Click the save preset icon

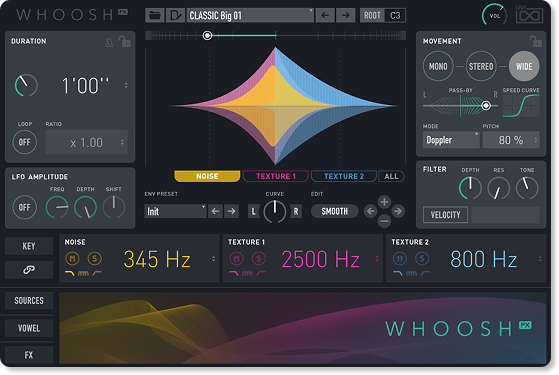[175, 15]
